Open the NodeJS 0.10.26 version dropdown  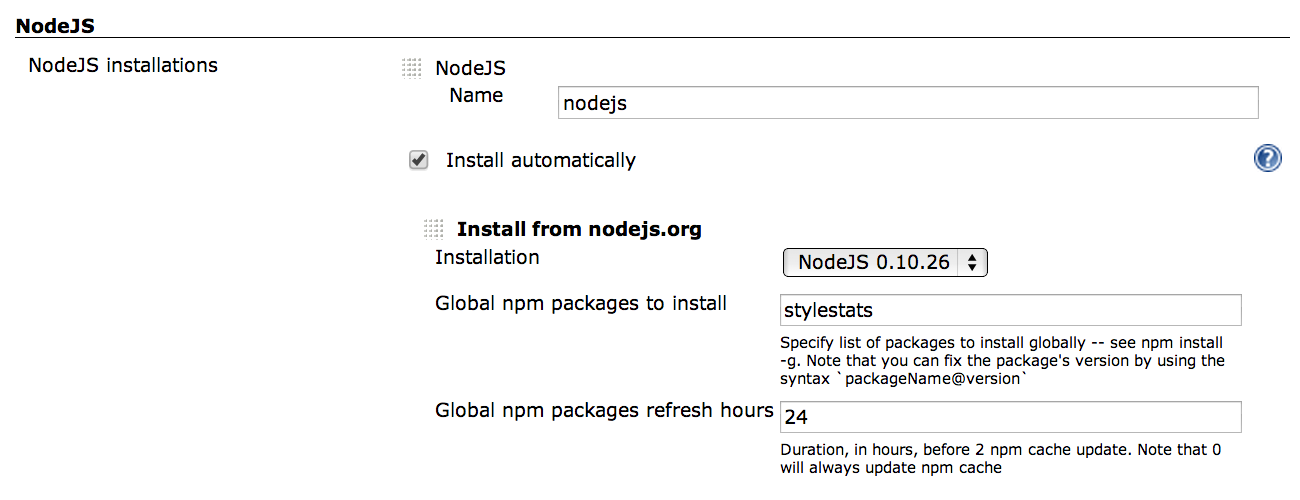(x=884, y=263)
